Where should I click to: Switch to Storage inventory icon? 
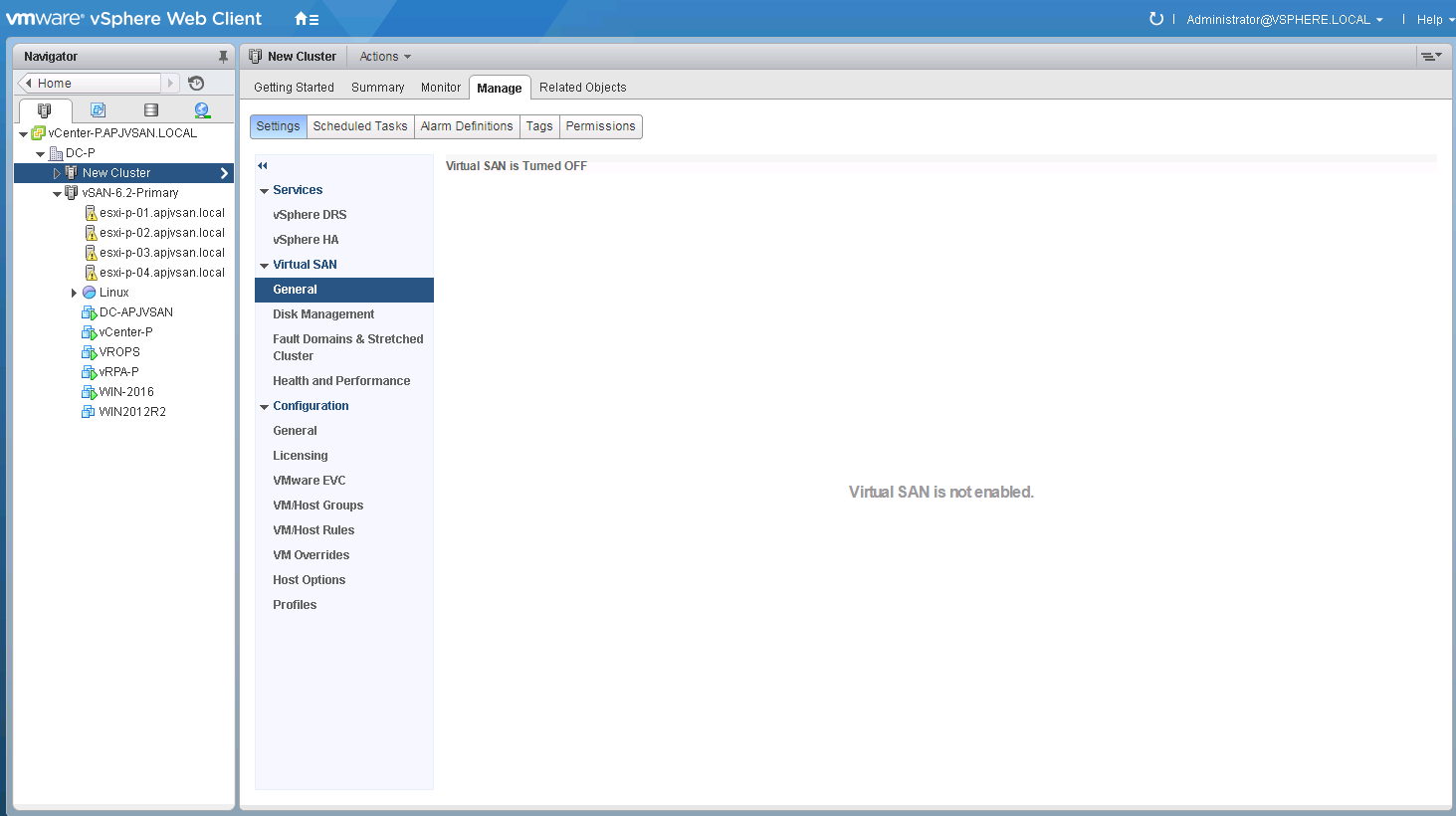[151, 110]
